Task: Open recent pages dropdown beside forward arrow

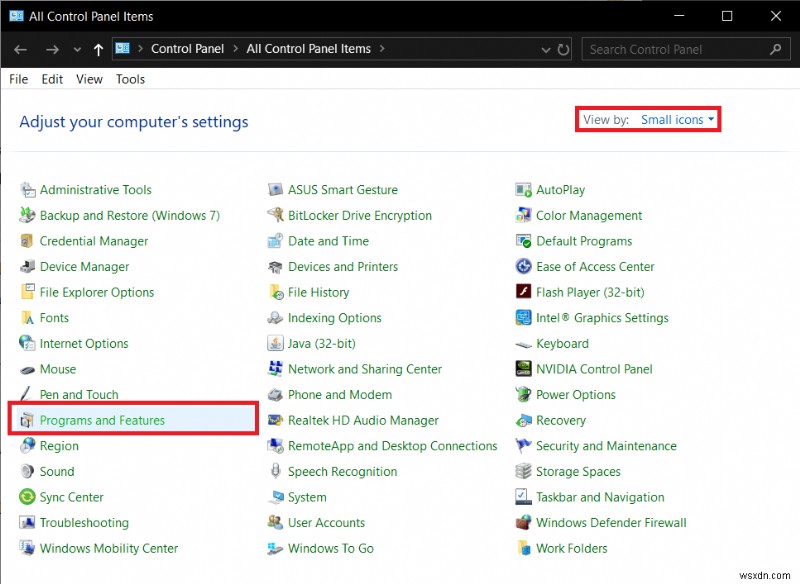Action: (77, 48)
